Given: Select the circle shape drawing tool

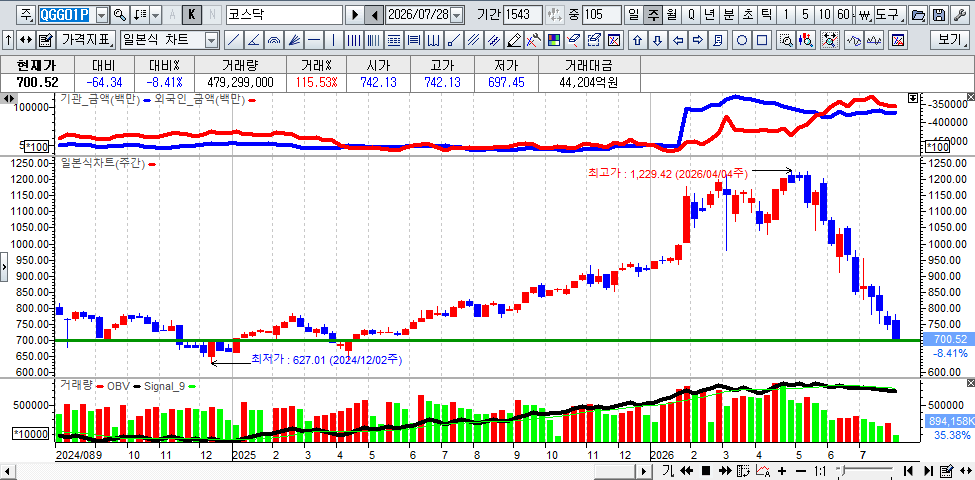Looking at the screenshot, I should tap(742, 40).
